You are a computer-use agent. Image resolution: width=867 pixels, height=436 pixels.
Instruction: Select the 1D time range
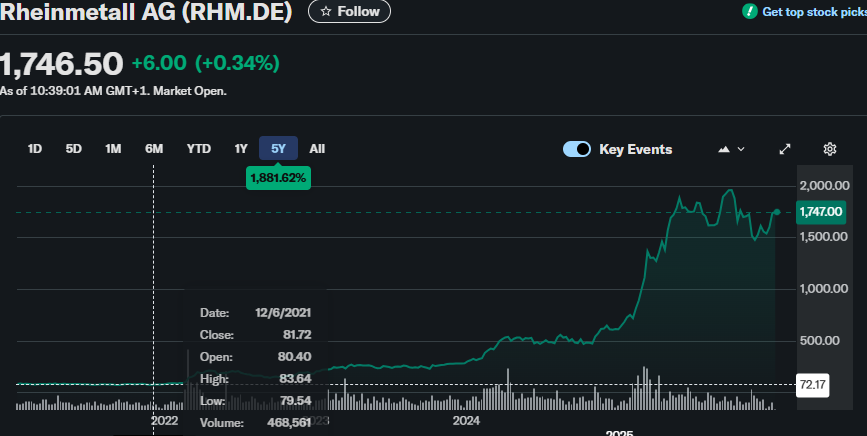34,149
